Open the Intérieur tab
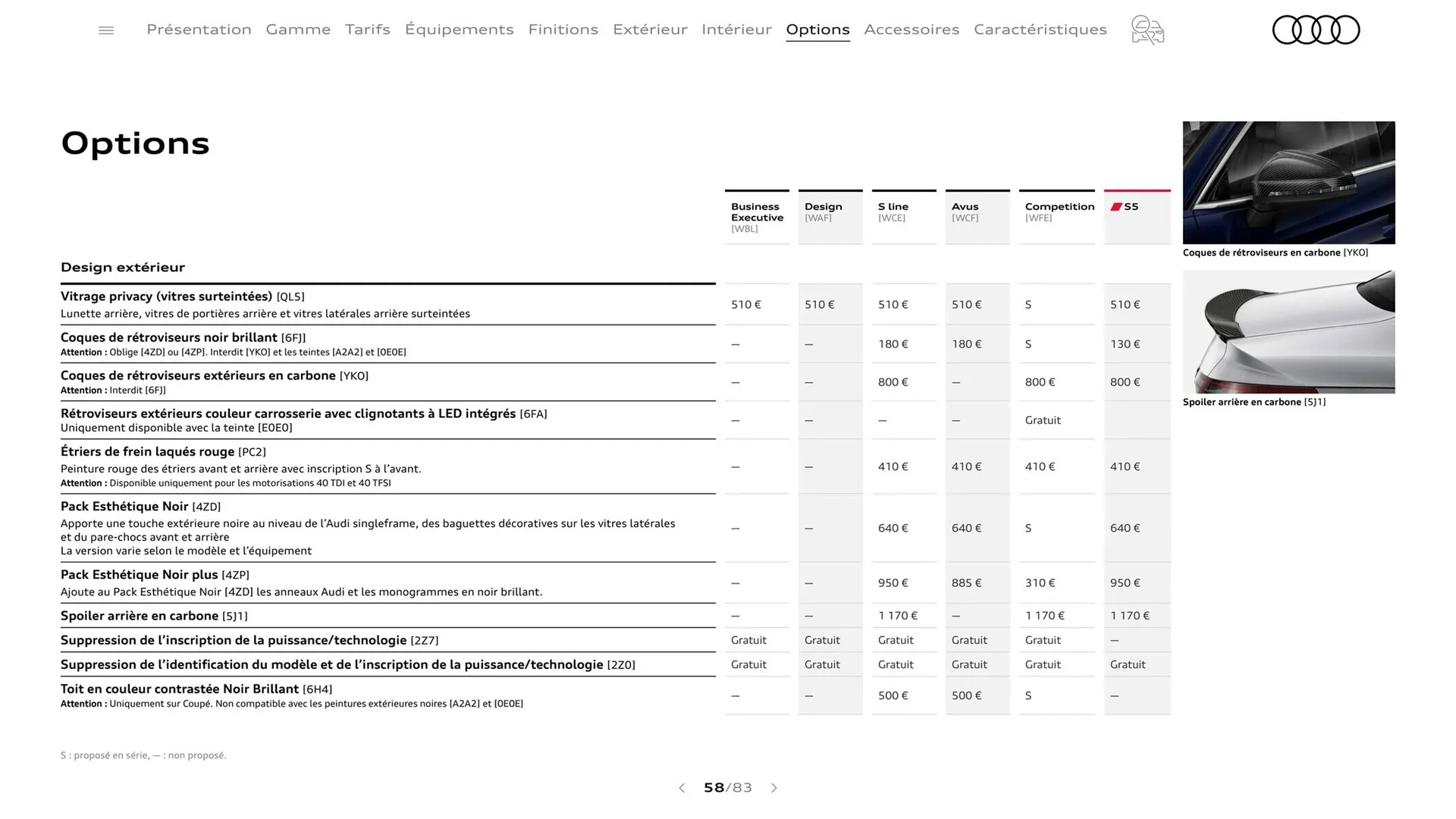The height and width of the screenshot is (819, 1456). point(736,30)
